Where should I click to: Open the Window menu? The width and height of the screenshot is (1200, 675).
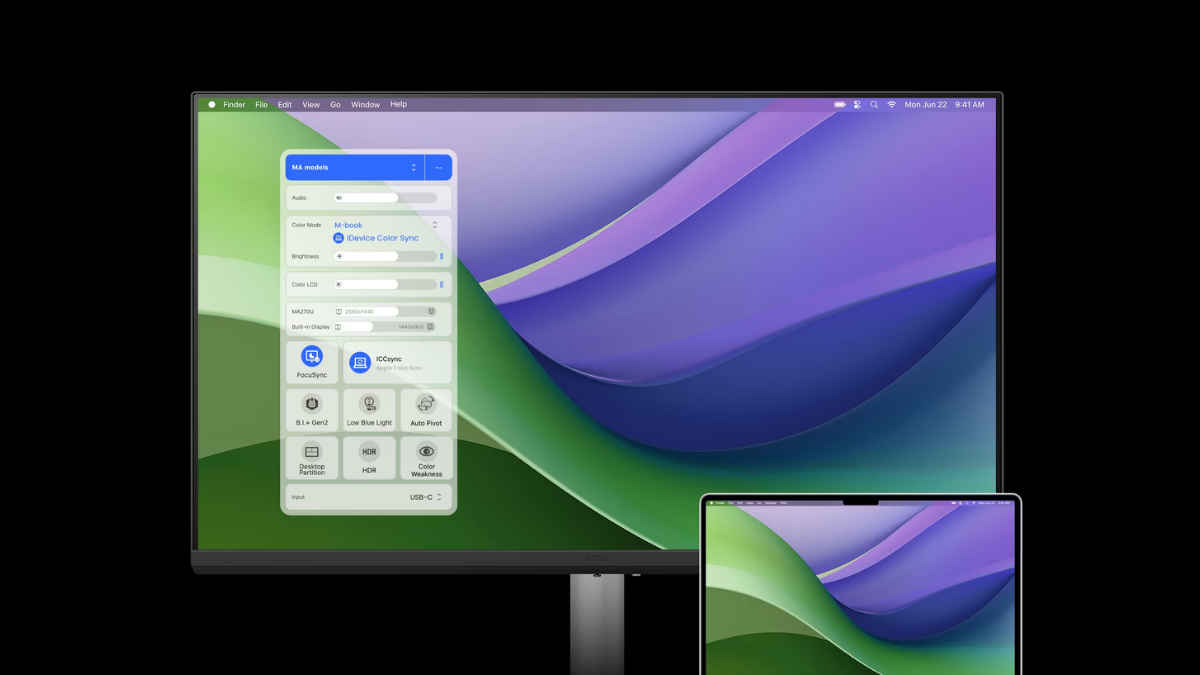[365, 104]
